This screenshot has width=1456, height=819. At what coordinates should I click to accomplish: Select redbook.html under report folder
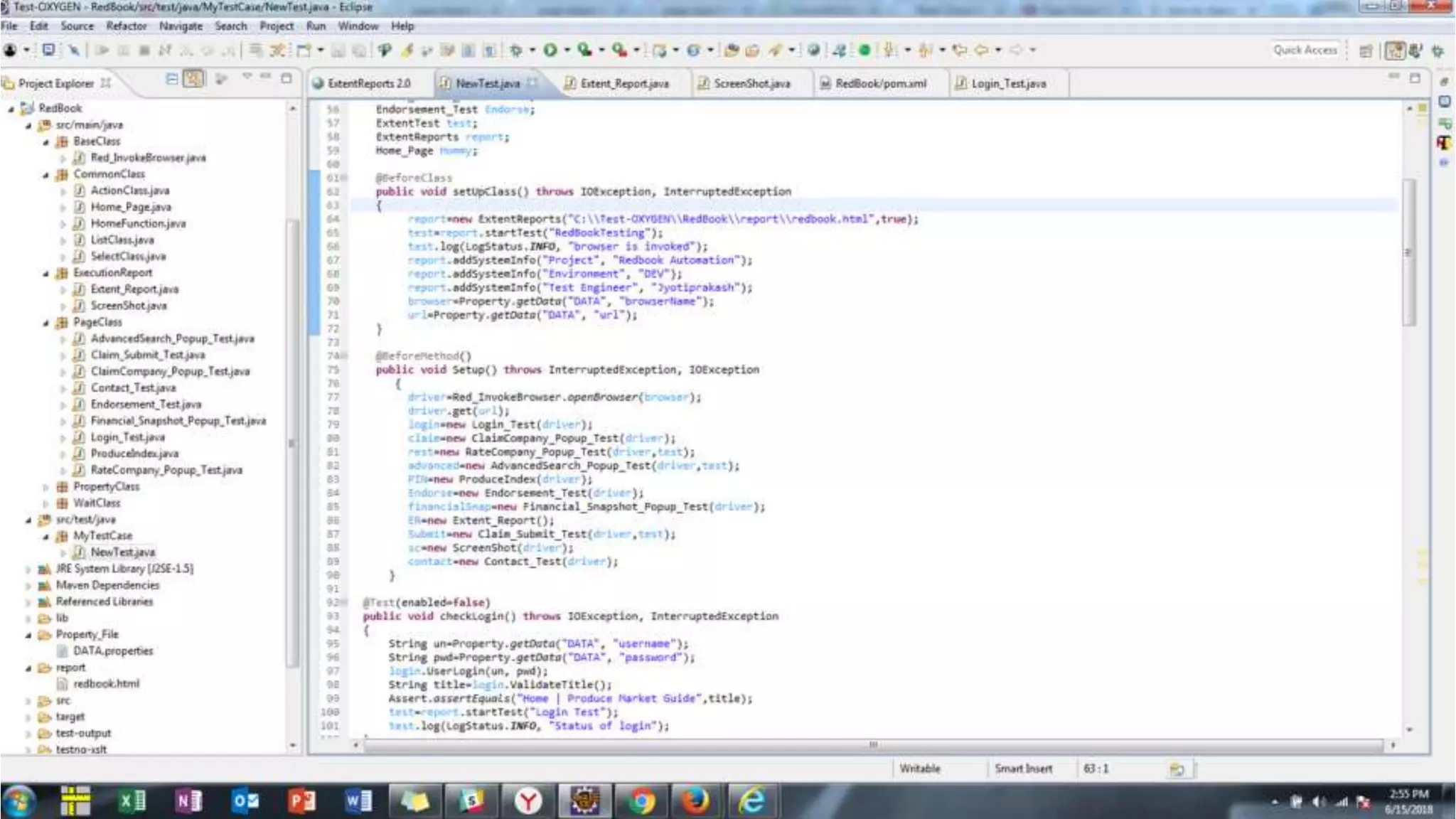pos(107,684)
